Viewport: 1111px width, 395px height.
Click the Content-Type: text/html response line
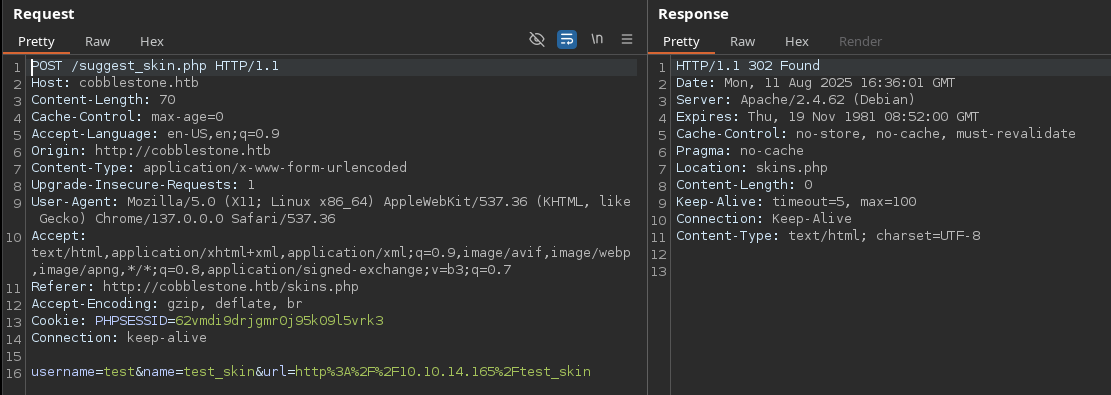click(x=828, y=236)
